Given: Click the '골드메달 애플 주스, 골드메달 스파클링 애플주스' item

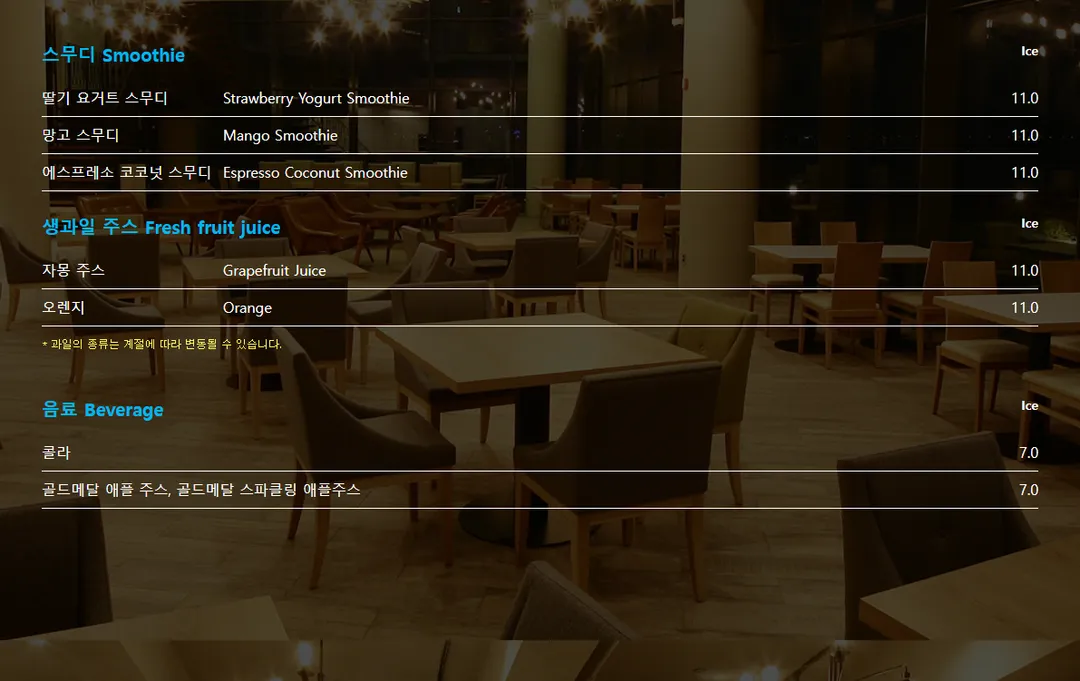Looking at the screenshot, I should pos(201,490).
